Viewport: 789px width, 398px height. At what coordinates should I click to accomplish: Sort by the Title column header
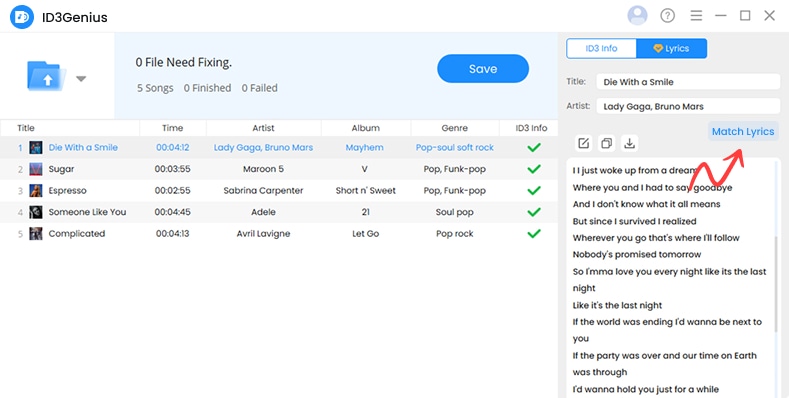tap(26, 128)
